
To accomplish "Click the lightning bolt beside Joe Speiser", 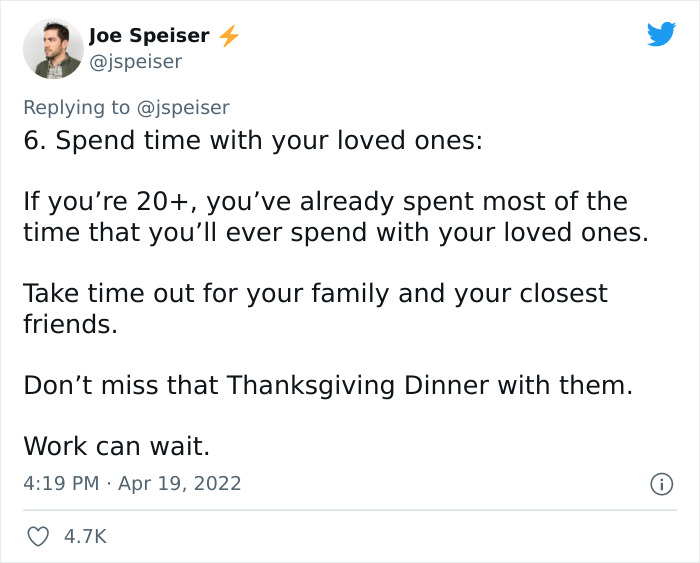I will (229, 37).
